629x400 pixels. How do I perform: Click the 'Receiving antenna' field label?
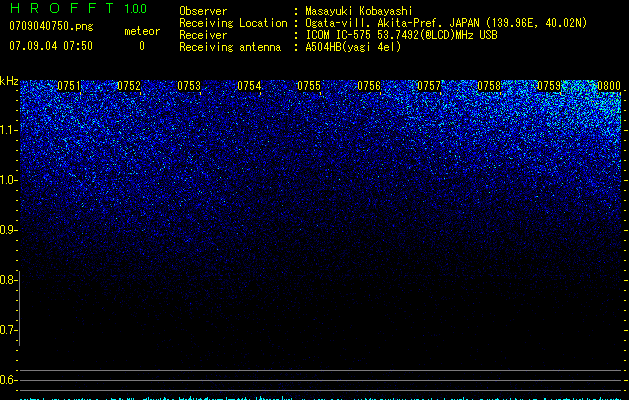coord(230,47)
